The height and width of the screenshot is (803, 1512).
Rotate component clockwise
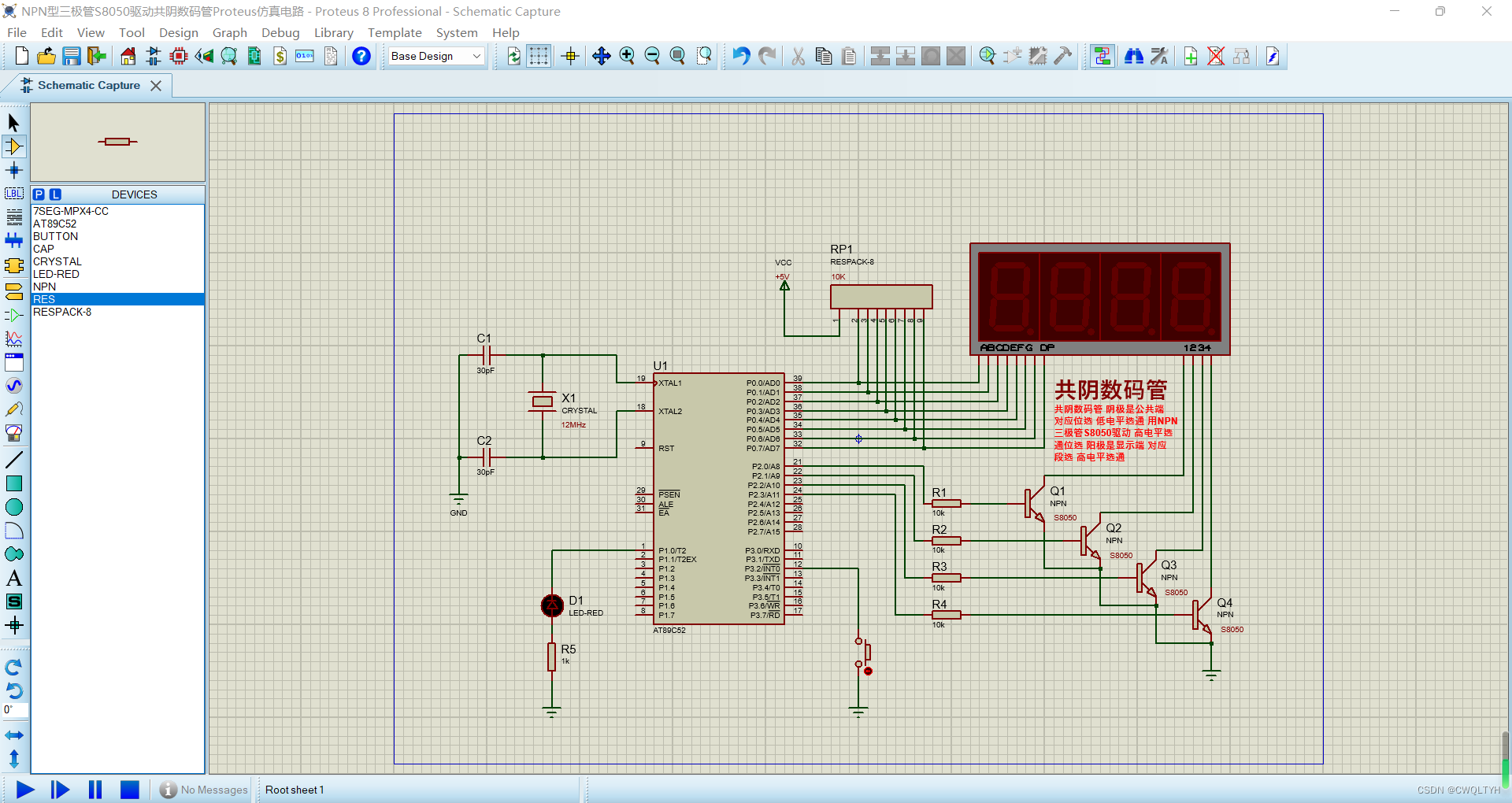point(13,668)
